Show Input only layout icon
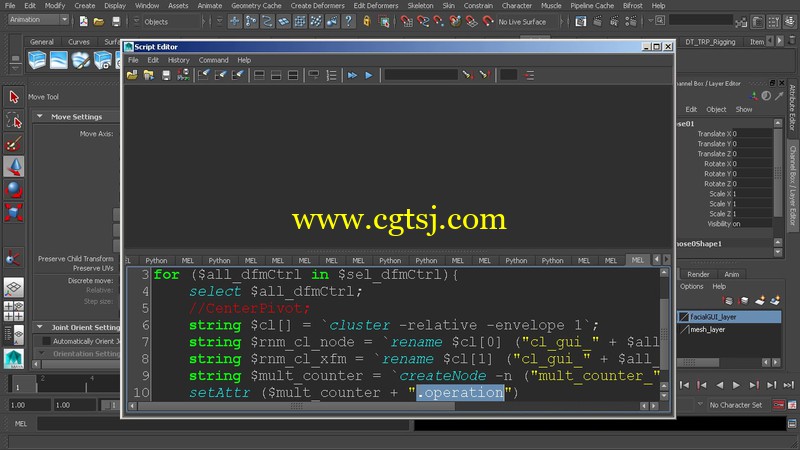The height and width of the screenshot is (450, 800). [276, 76]
